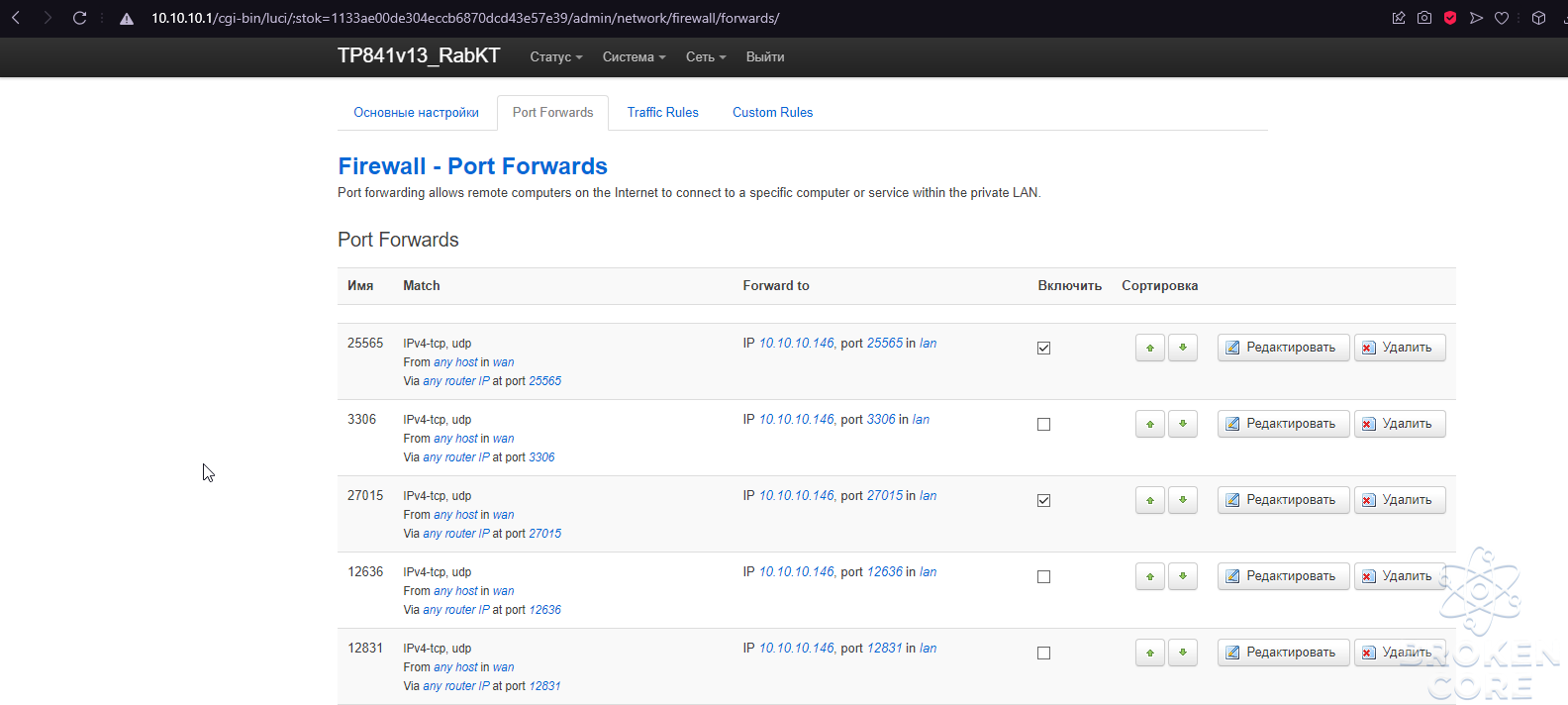This screenshot has width=1568, height=705.
Task: Click the red shield ad-blocker icon
Action: pyautogui.click(x=1450, y=18)
